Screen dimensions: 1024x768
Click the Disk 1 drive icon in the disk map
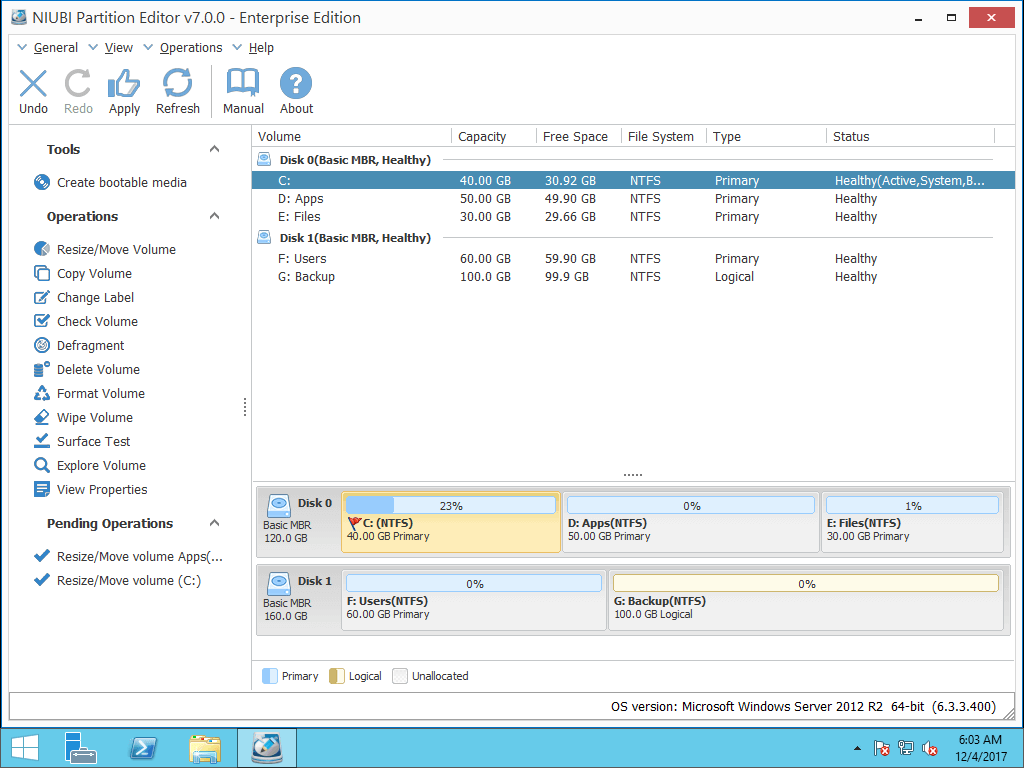click(x=280, y=582)
